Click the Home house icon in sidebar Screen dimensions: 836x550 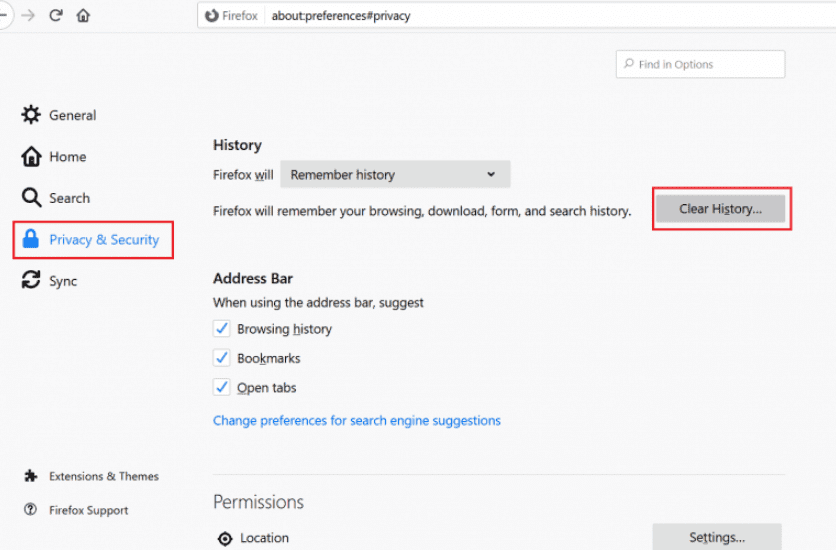pyautogui.click(x=31, y=156)
